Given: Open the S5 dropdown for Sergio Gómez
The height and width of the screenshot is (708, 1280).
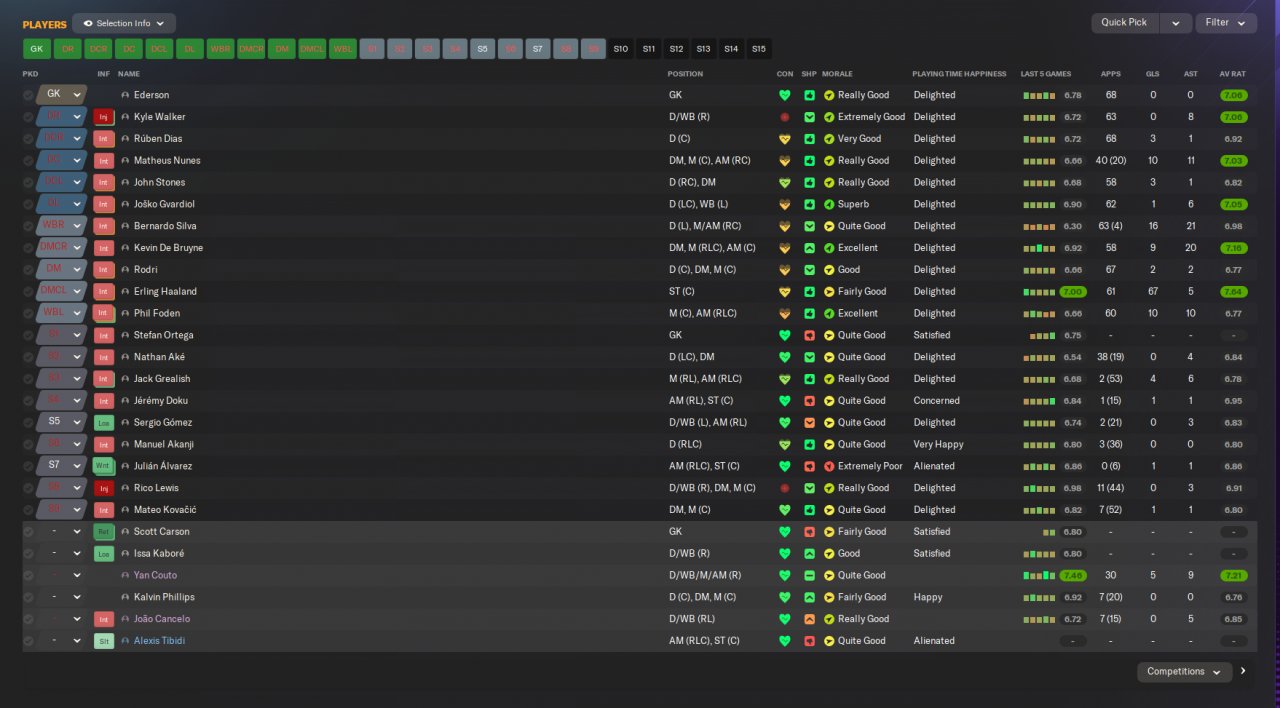Looking at the screenshot, I should click(x=62, y=423).
